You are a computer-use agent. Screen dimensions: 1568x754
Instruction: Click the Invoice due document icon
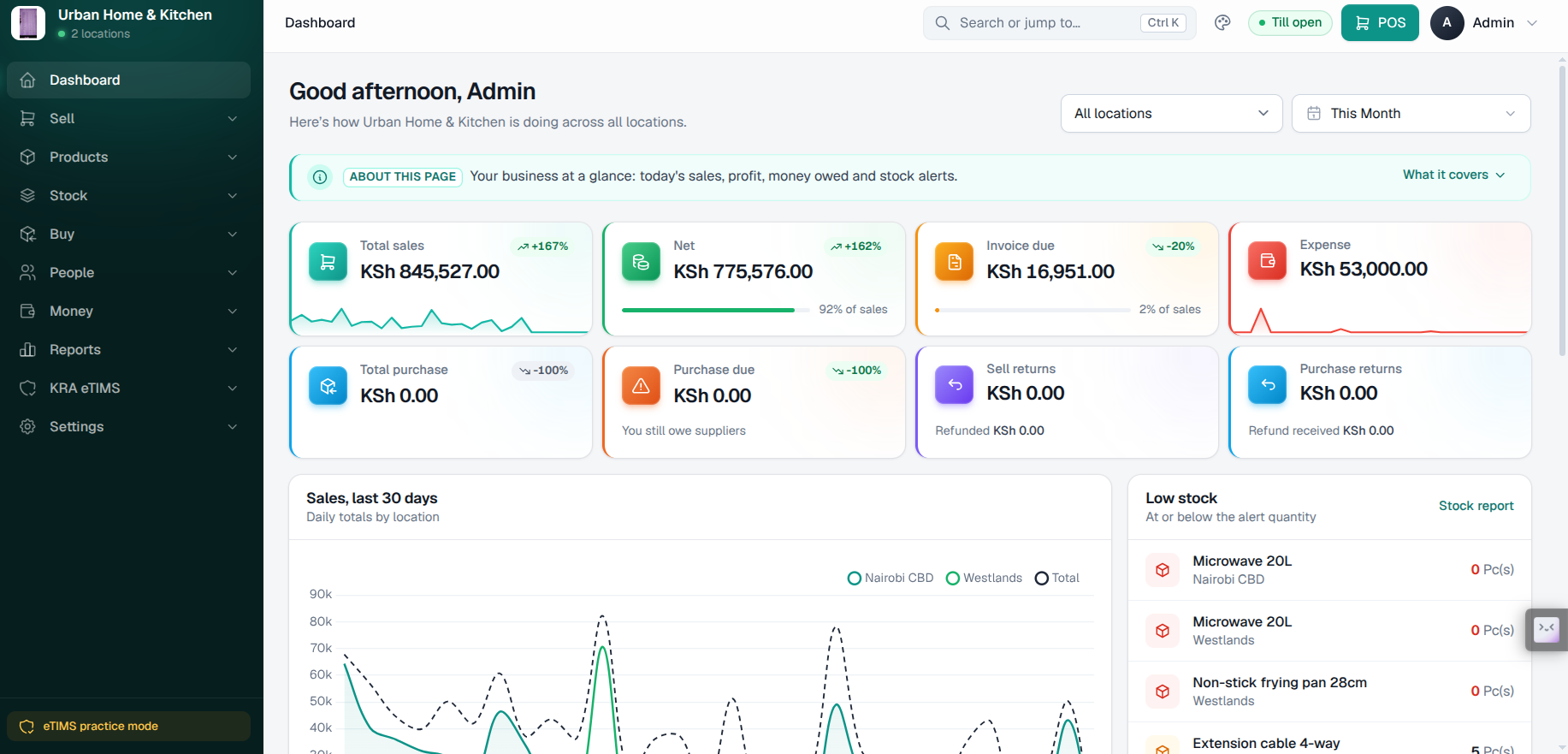coord(954,263)
